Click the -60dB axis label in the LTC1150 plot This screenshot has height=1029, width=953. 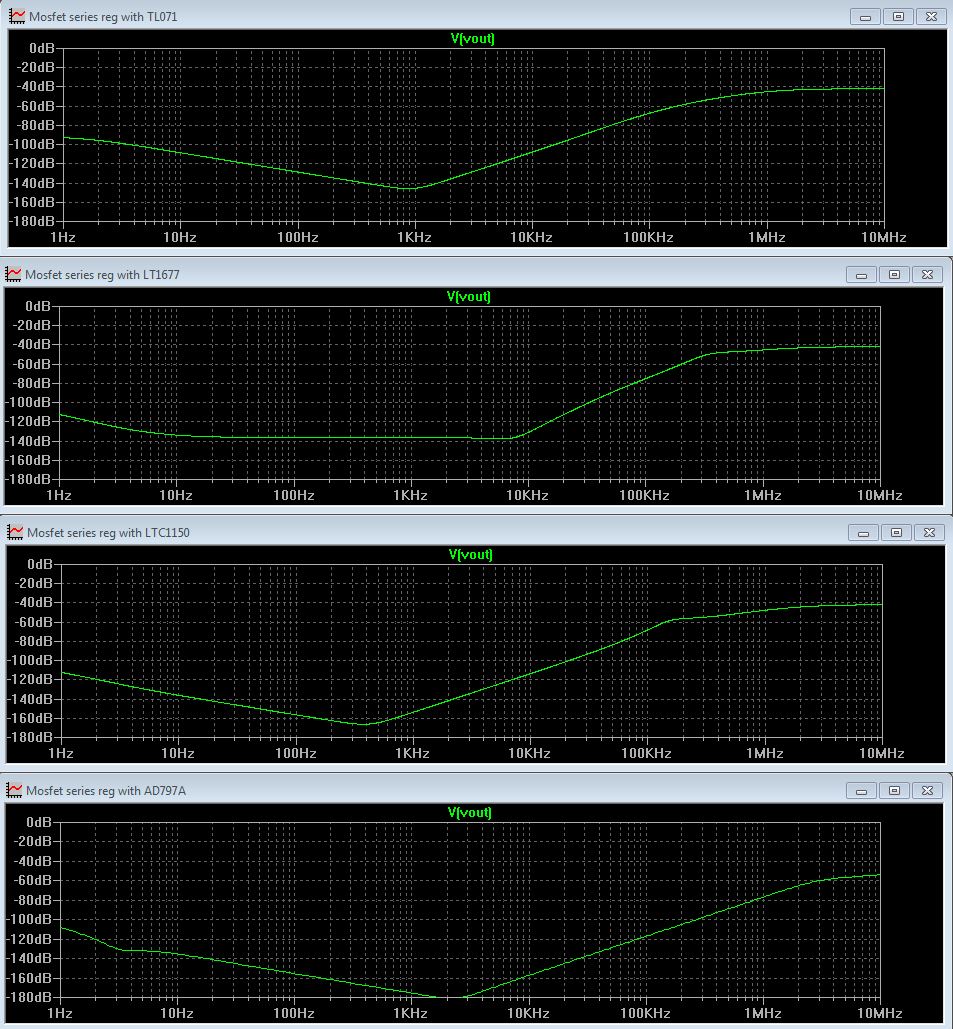[33, 622]
